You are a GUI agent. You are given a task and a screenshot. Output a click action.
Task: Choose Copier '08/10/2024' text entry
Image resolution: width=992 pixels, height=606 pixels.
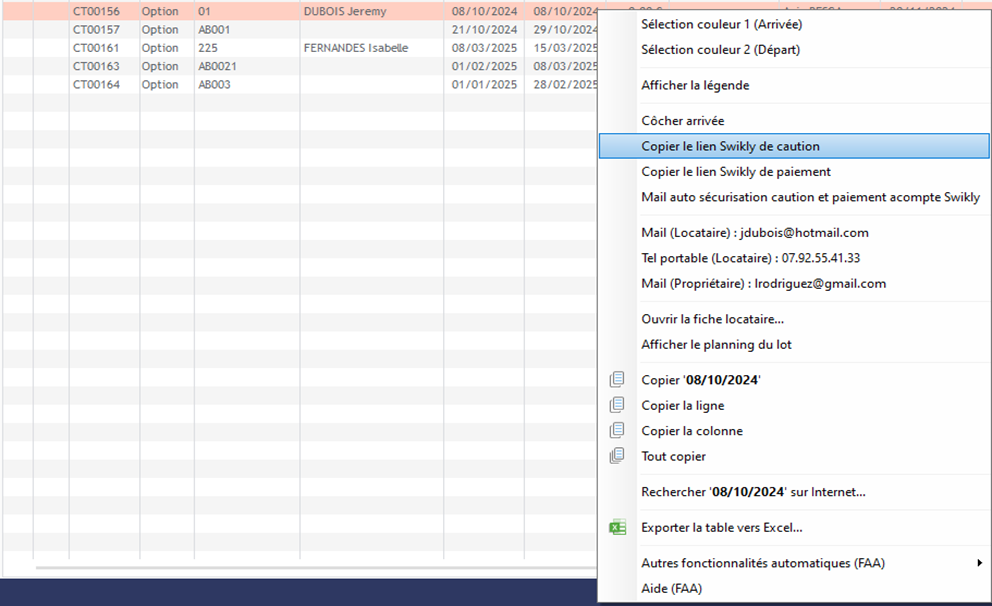pyautogui.click(x=700, y=380)
